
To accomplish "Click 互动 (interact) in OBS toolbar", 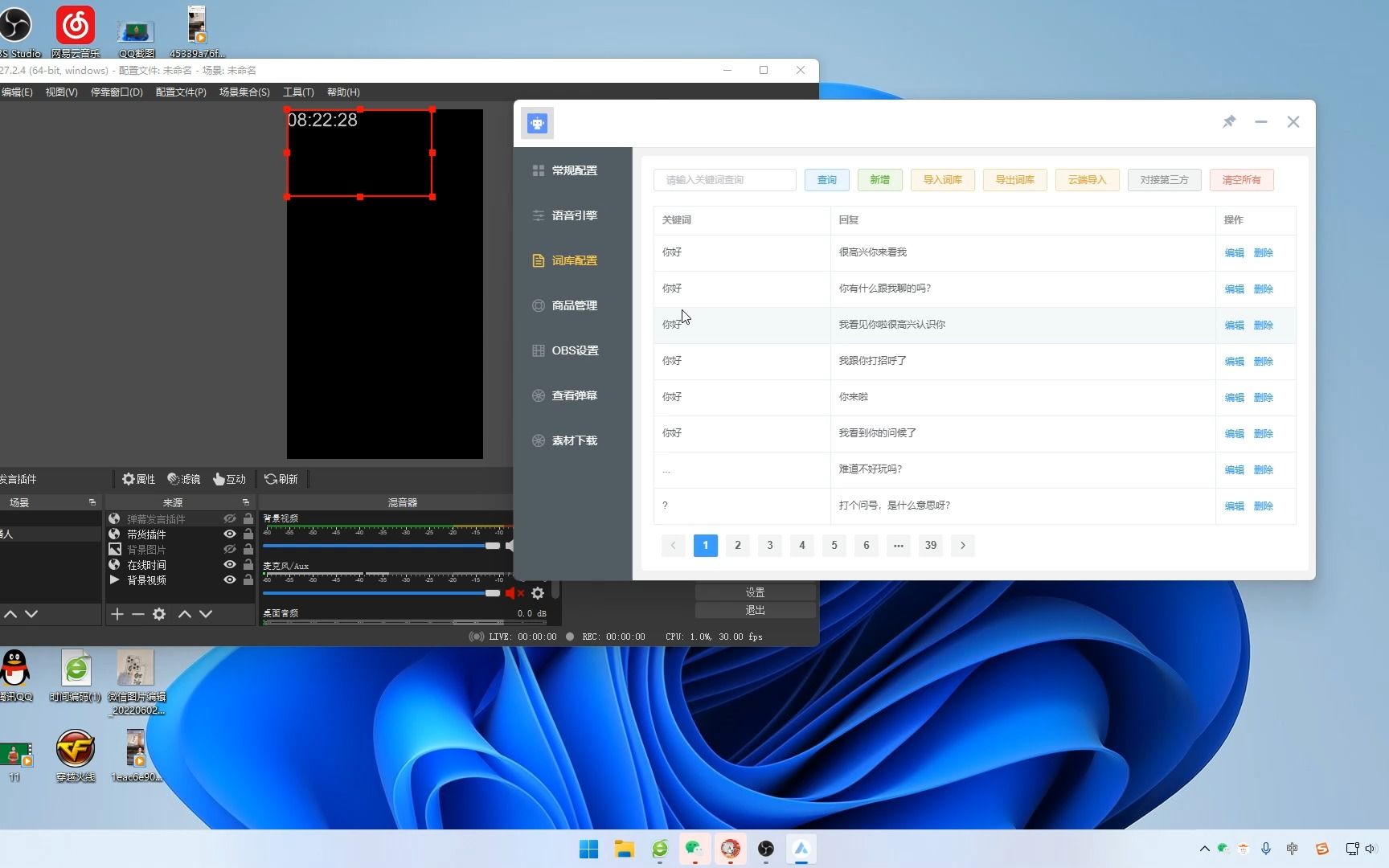I will click(229, 479).
